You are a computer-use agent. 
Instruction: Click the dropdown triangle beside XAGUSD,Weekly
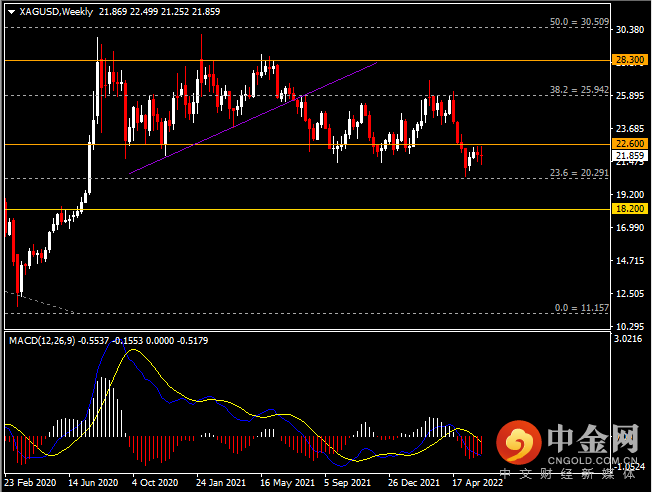pos(12,12)
